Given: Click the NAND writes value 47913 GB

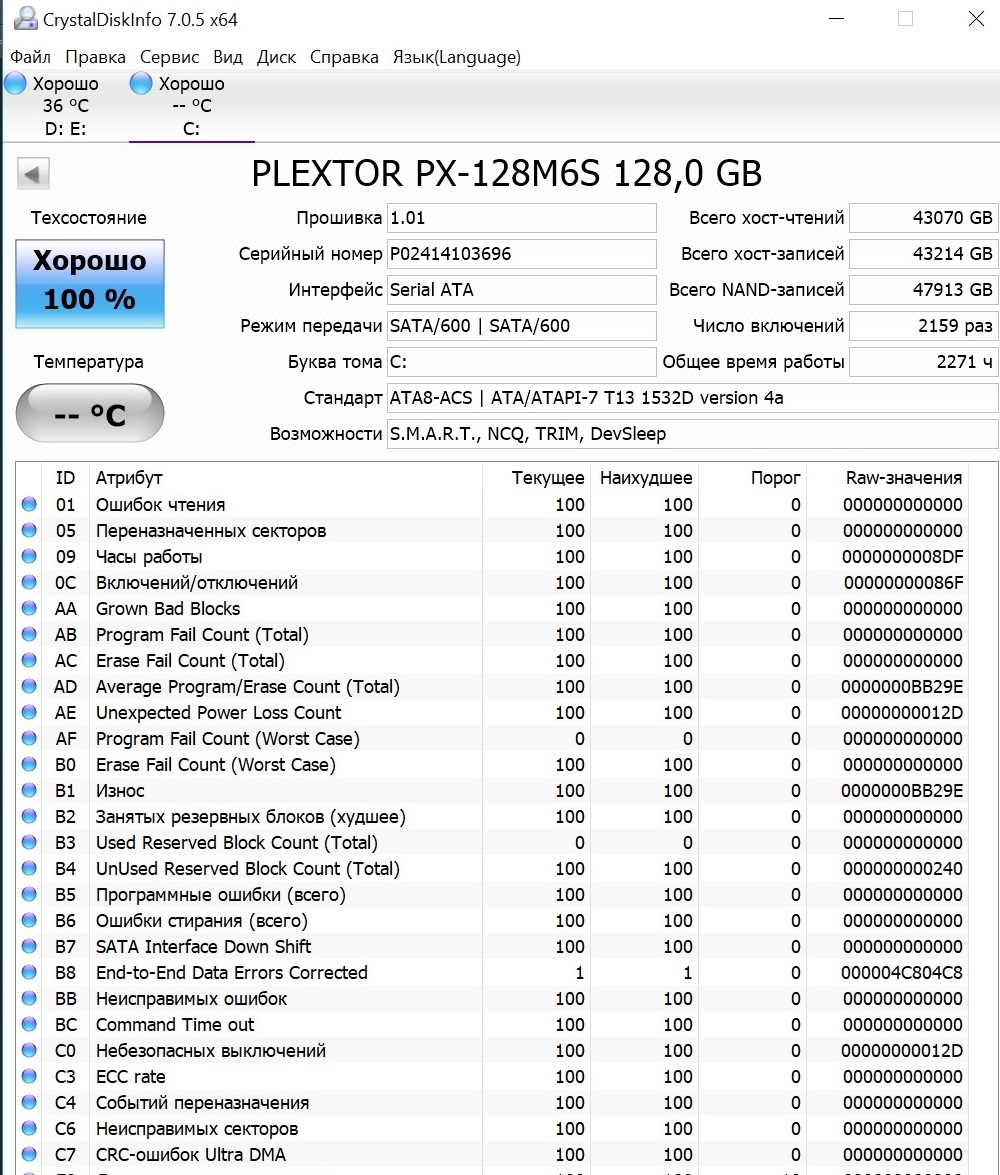Looking at the screenshot, I should tap(924, 290).
